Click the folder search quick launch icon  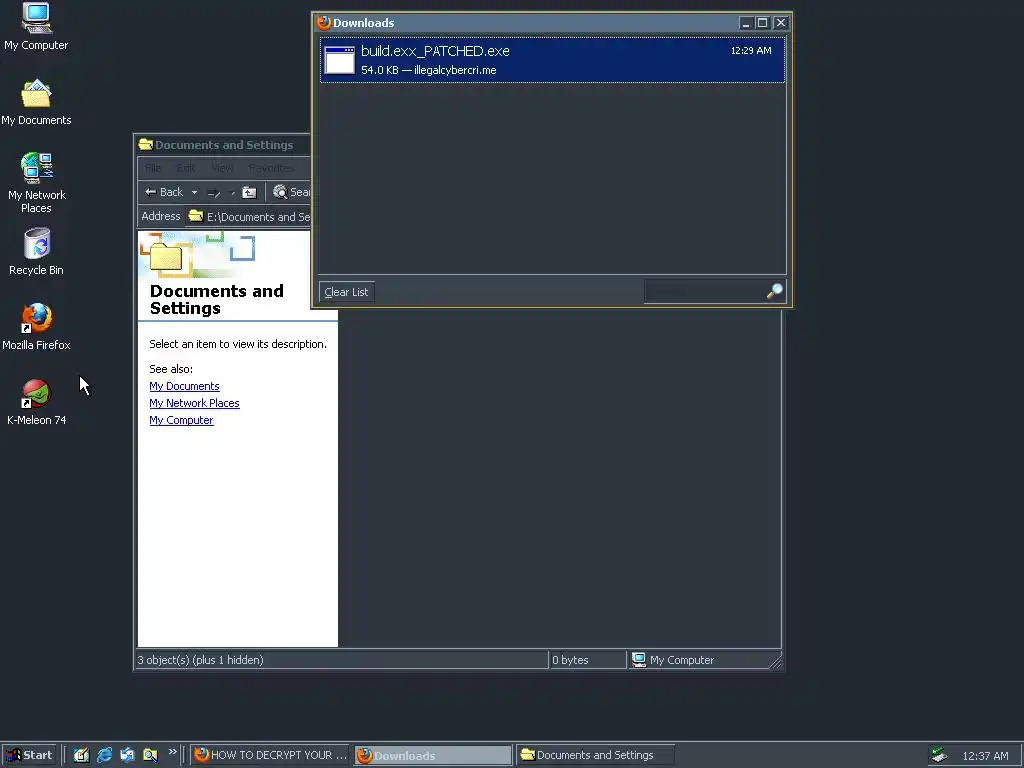point(150,755)
